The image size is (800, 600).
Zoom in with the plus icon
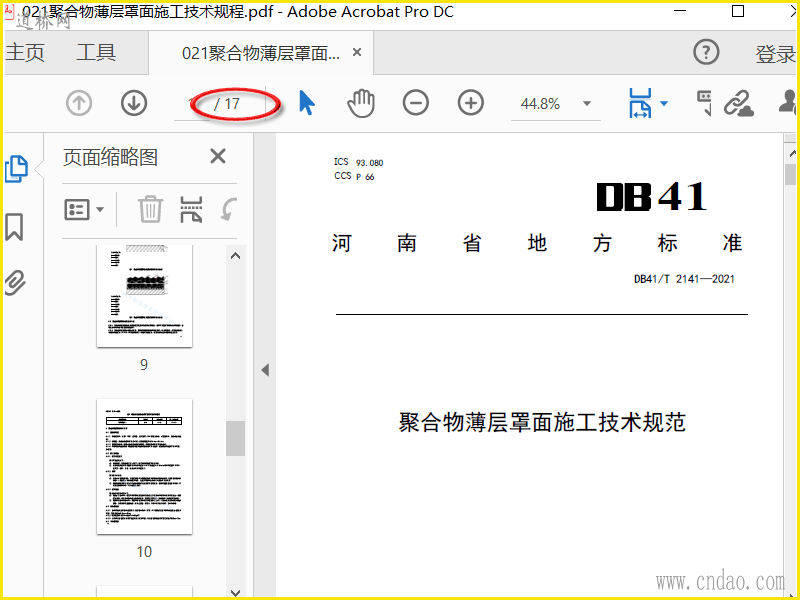click(x=470, y=103)
